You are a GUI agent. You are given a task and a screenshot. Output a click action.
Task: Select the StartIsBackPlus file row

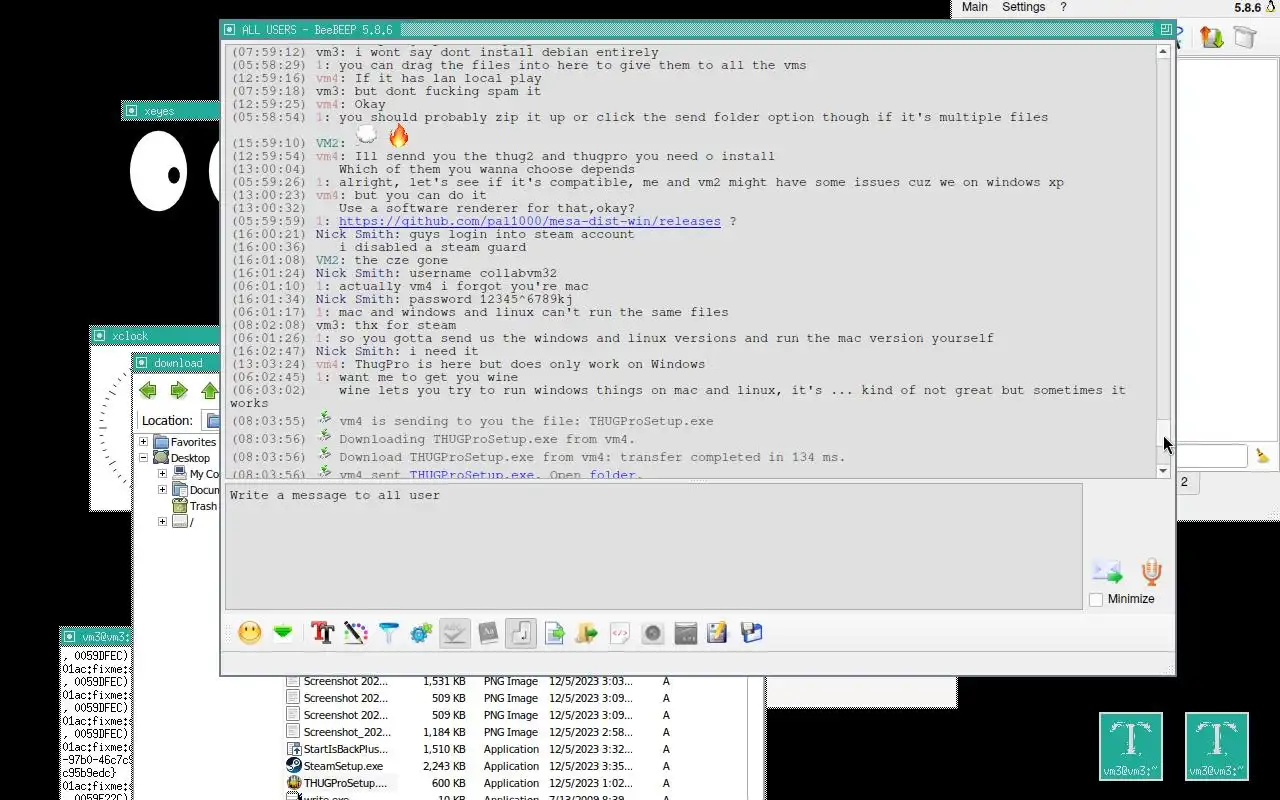(345, 749)
